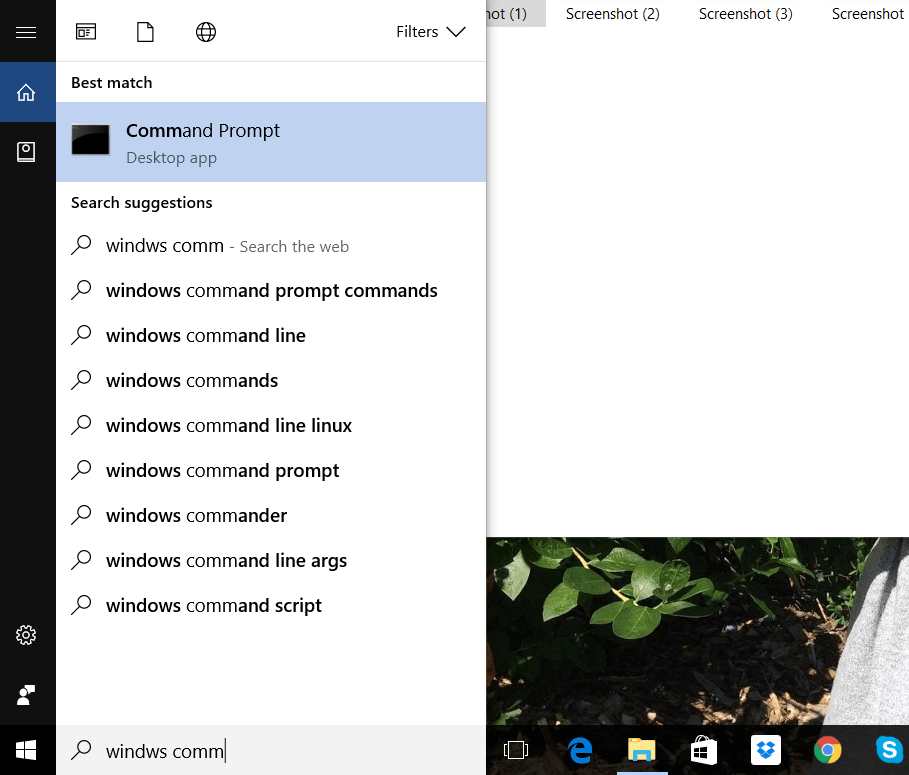Screen dimensions: 909x775
Task: Filter search results to Documents
Action: pyautogui.click(x=145, y=31)
